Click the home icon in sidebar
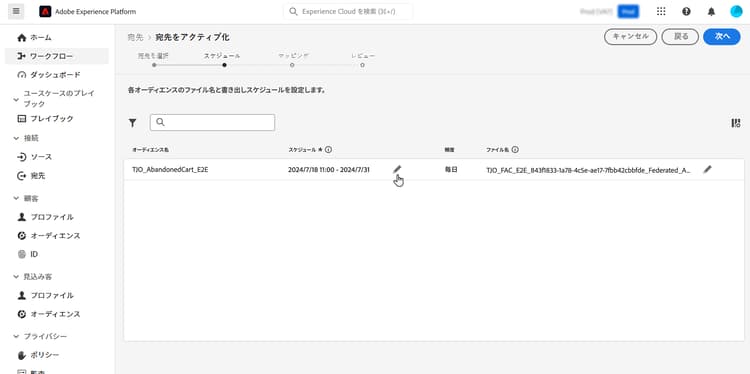 tap(22, 37)
